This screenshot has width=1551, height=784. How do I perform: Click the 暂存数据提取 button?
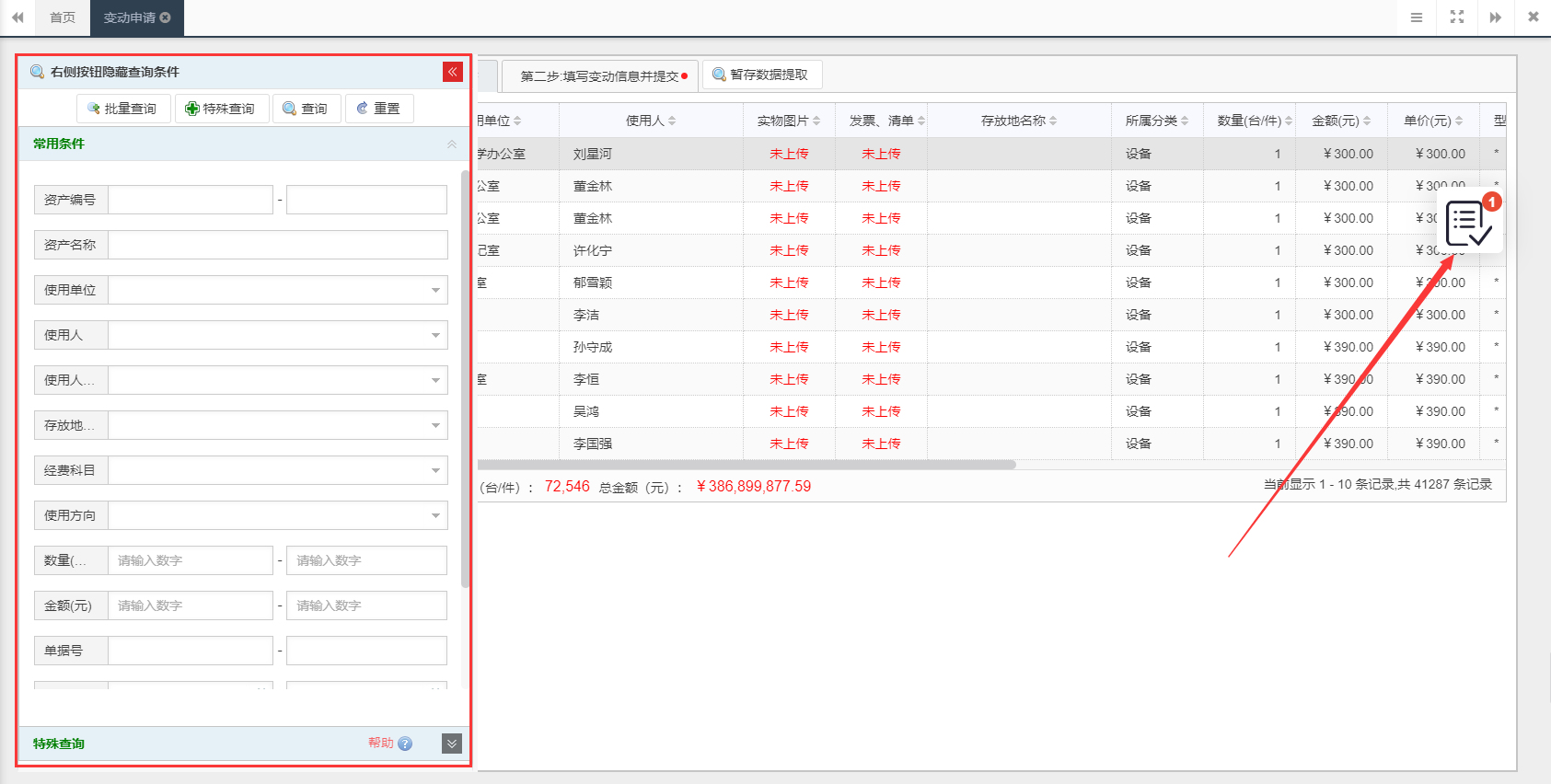tap(761, 75)
